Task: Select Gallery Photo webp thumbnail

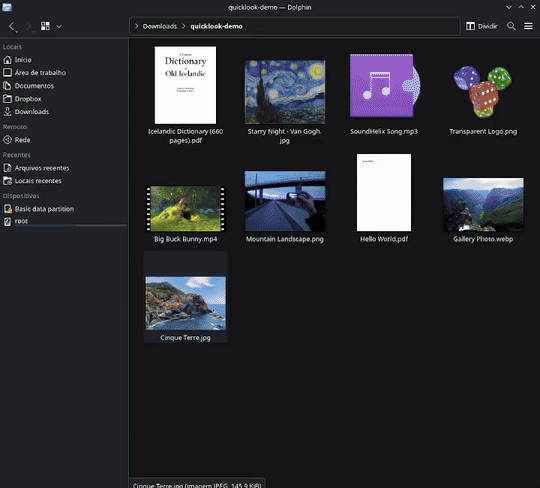Action: (x=483, y=205)
